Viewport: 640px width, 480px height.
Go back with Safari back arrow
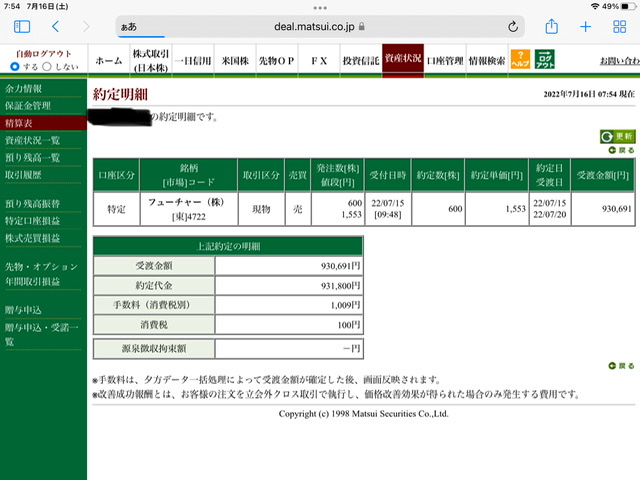tap(56, 27)
